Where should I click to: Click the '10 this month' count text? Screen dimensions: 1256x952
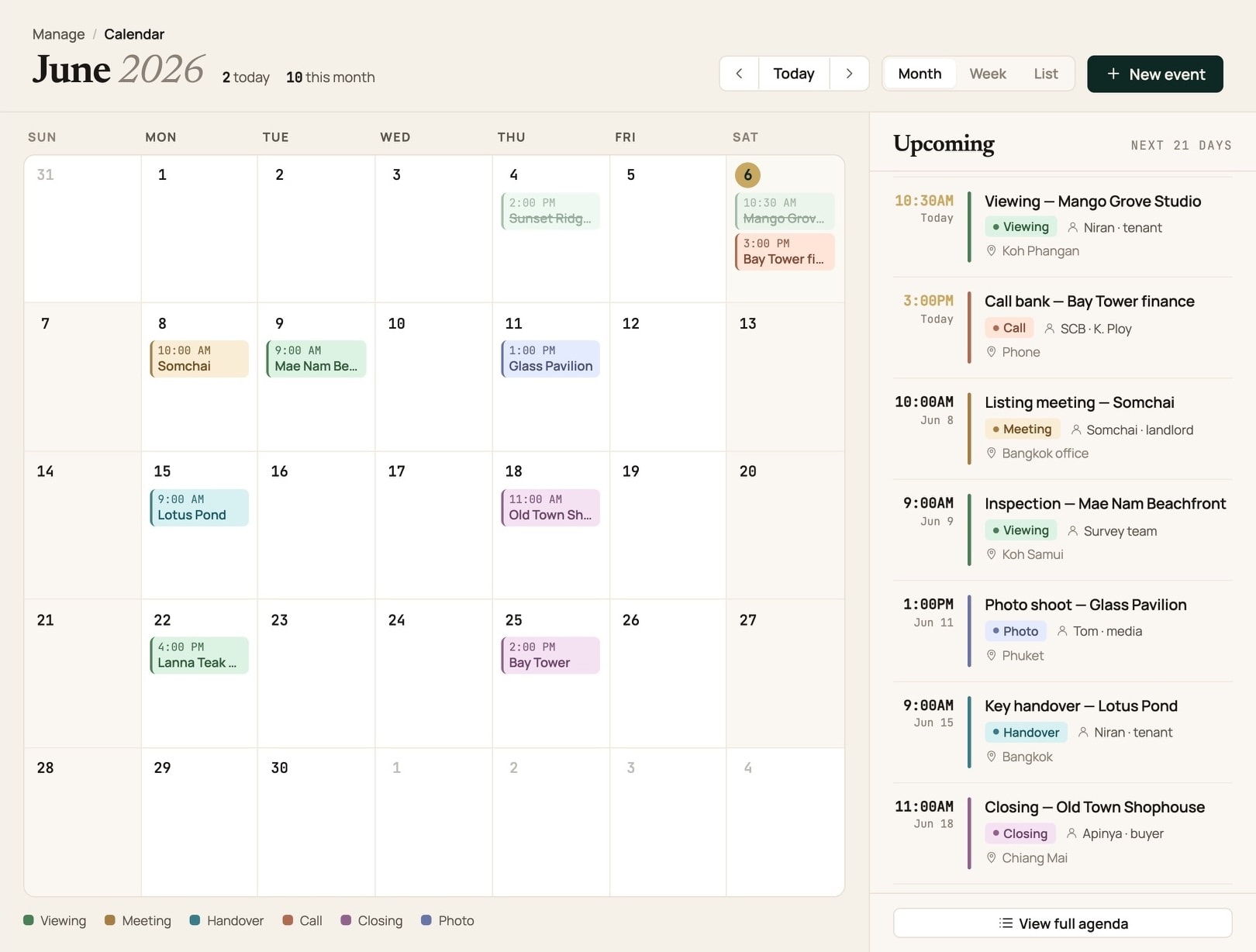tap(330, 78)
